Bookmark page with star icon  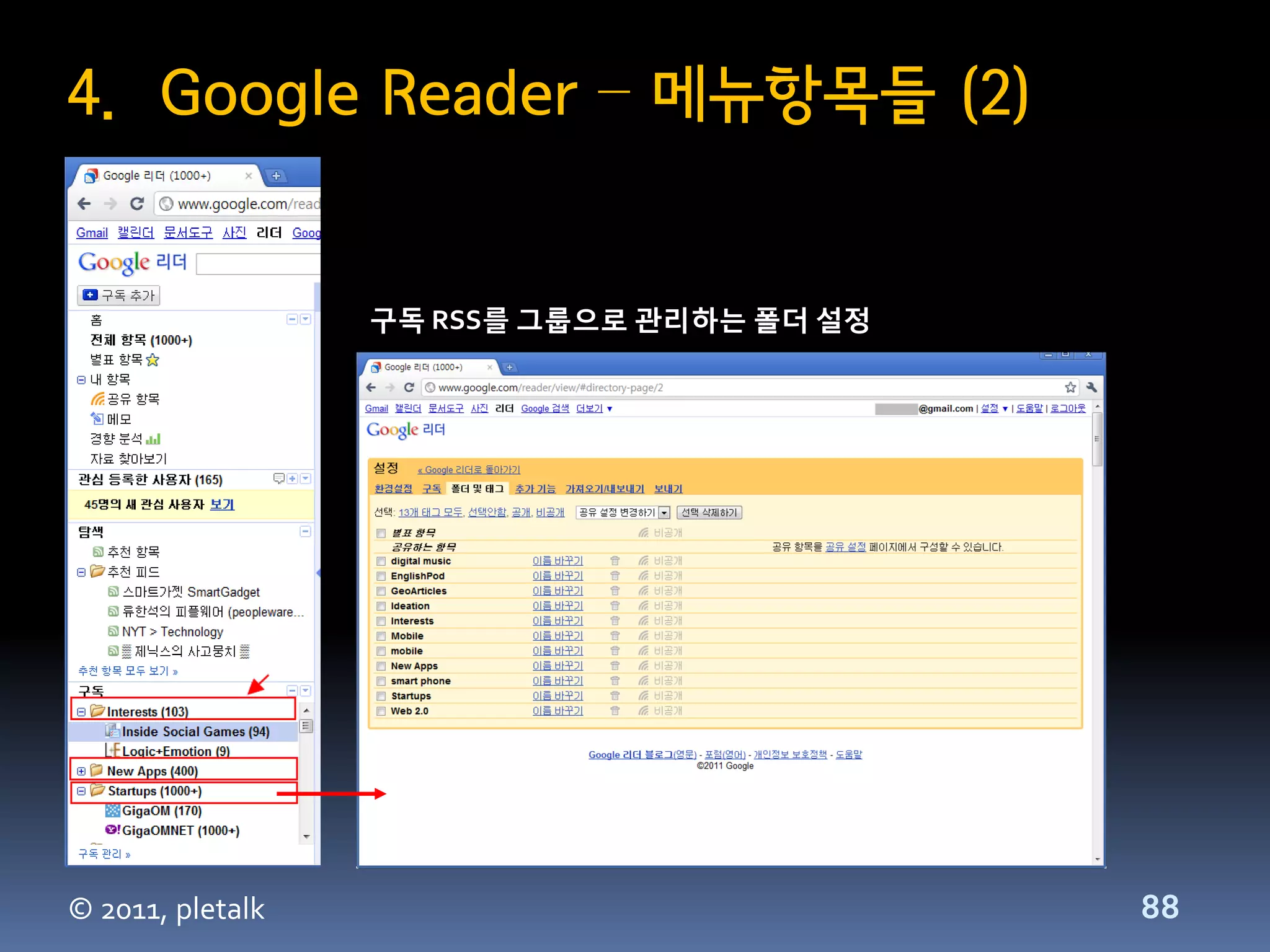[1070, 387]
